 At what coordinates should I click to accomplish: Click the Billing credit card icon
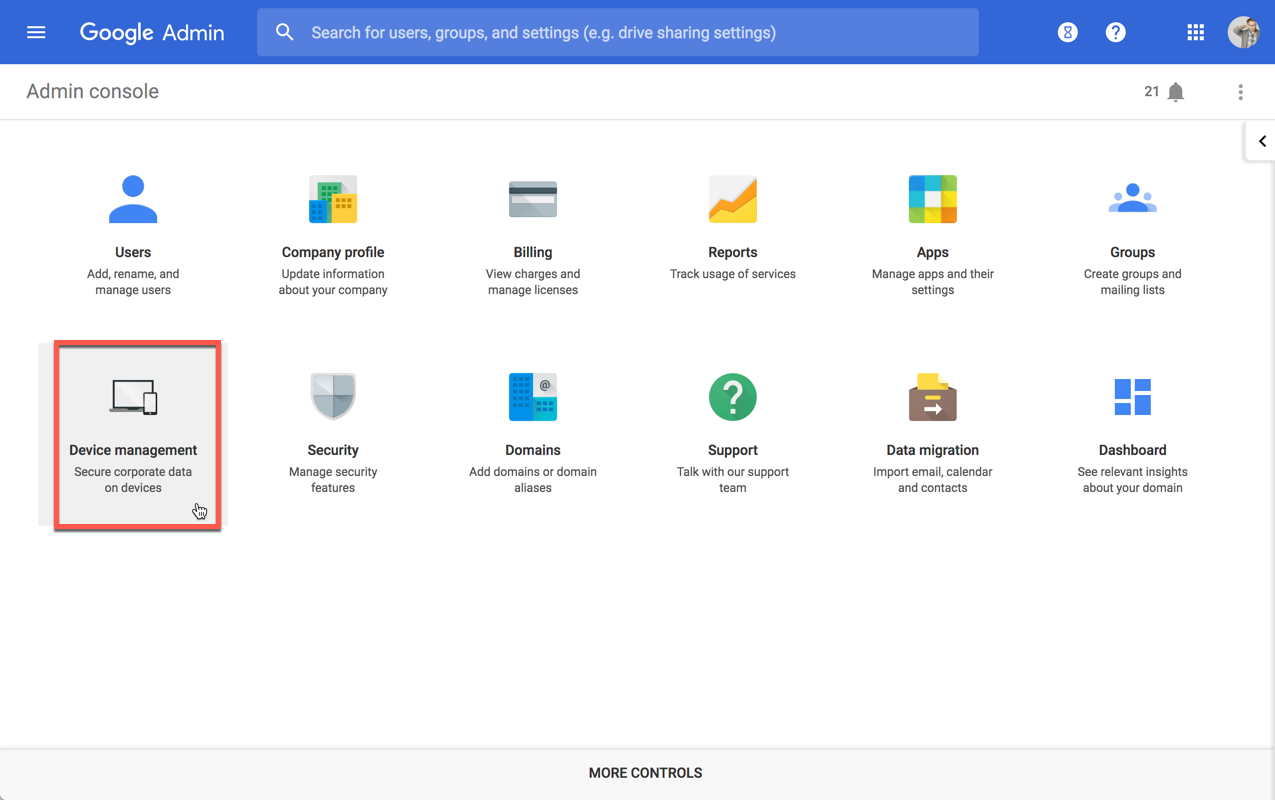tap(533, 200)
